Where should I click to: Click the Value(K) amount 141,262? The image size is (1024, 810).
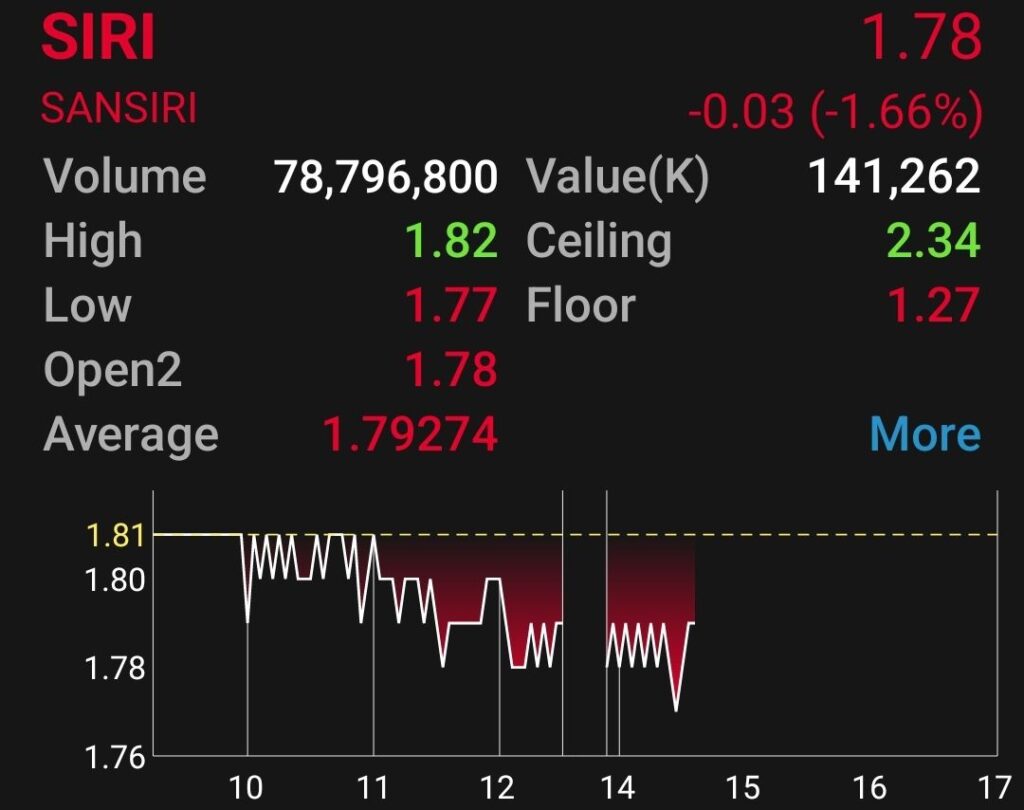tap(894, 177)
